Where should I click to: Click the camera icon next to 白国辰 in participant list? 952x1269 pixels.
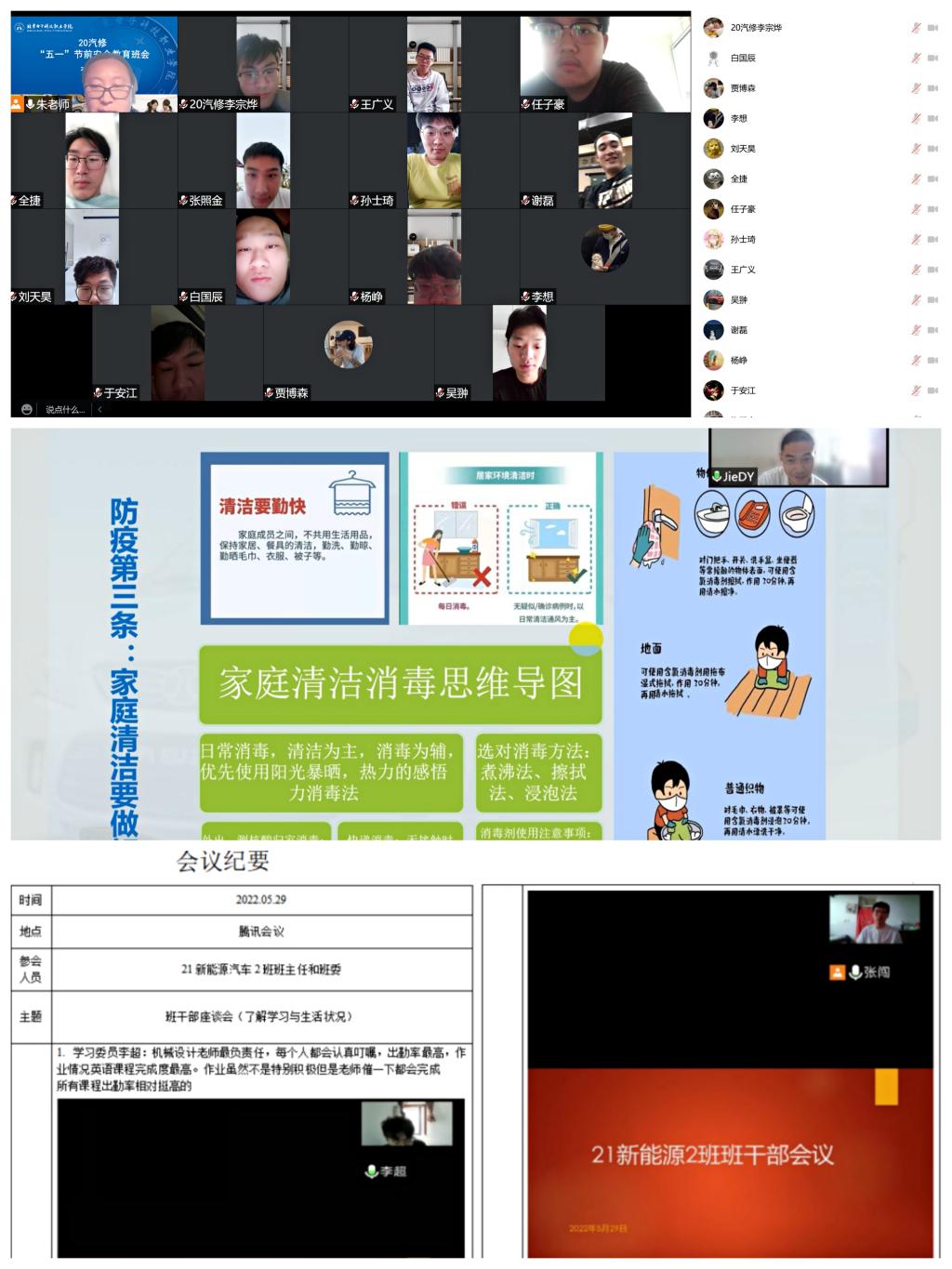934,59
